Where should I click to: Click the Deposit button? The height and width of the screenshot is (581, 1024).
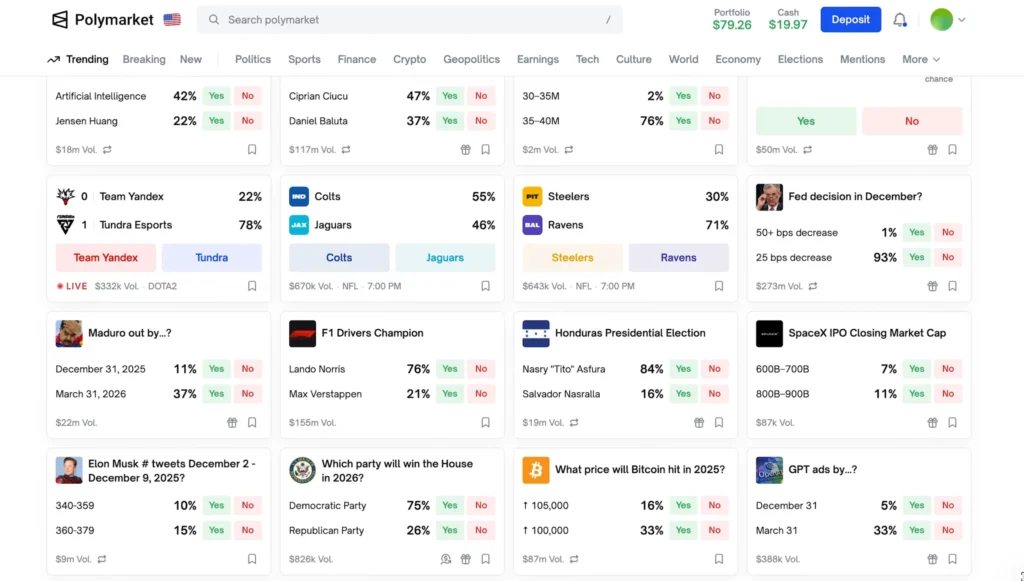coord(850,20)
